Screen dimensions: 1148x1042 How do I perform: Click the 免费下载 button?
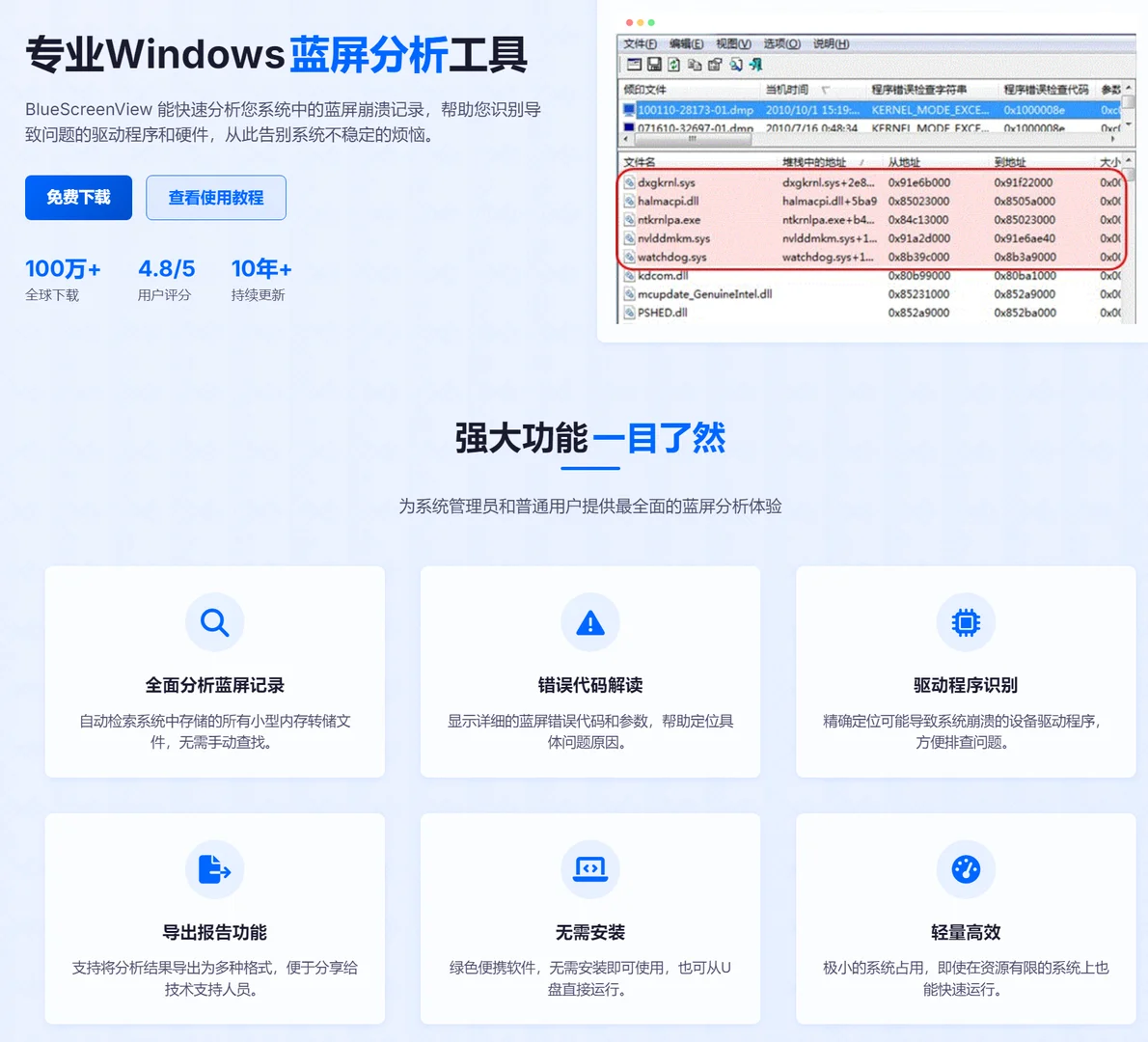tap(78, 197)
